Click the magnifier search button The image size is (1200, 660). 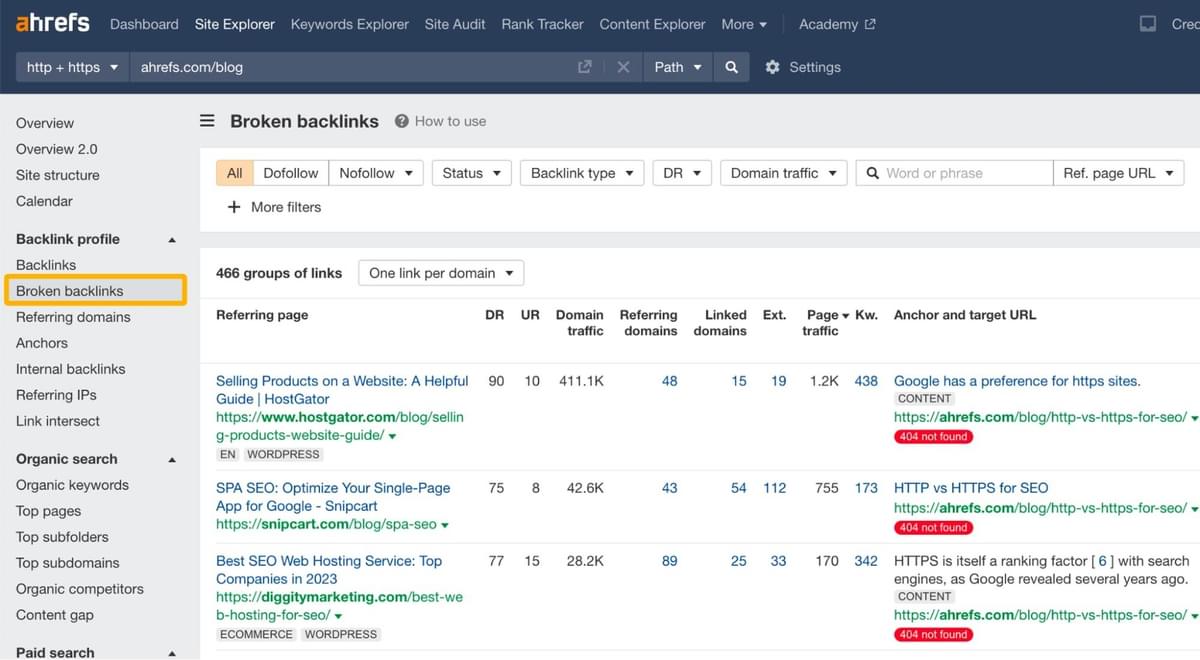click(732, 67)
